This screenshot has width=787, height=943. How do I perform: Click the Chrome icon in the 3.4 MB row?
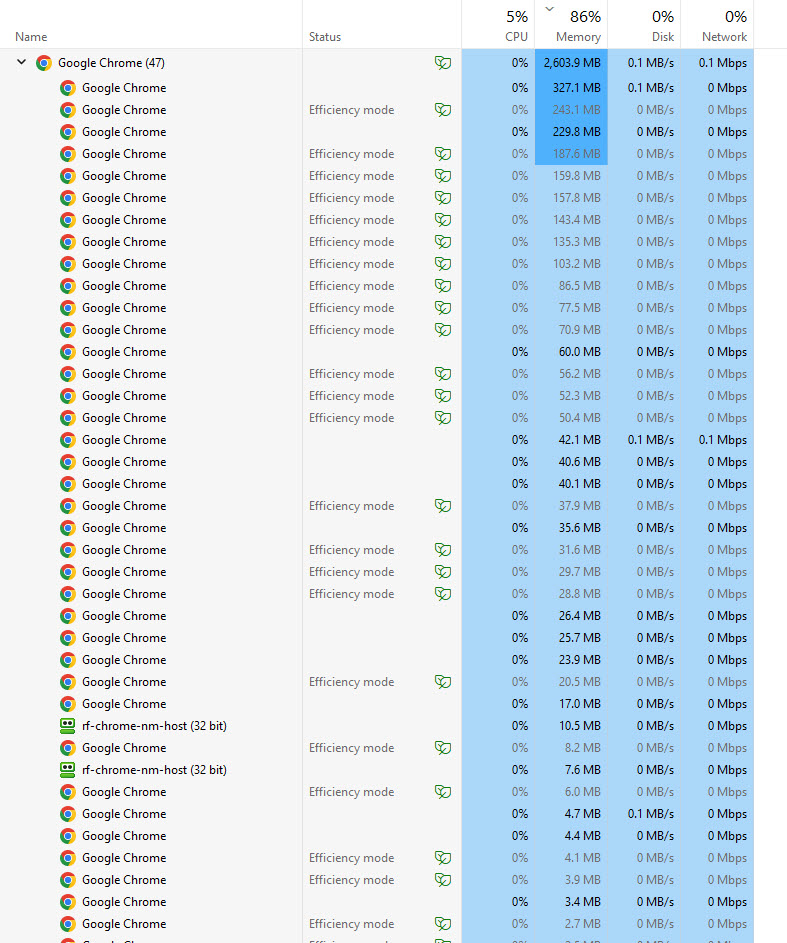pyautogui.click(x=68, y=902)
